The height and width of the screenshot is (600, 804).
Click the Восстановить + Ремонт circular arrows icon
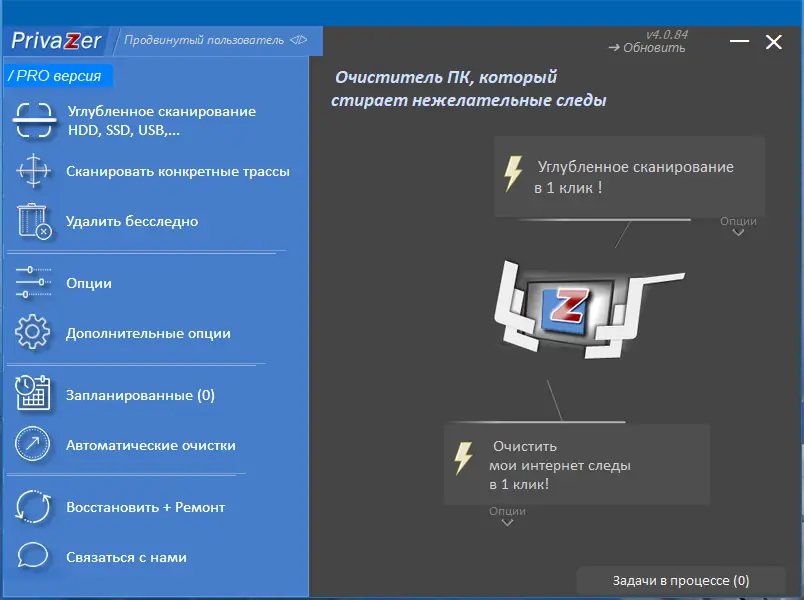tap(32, 507)
